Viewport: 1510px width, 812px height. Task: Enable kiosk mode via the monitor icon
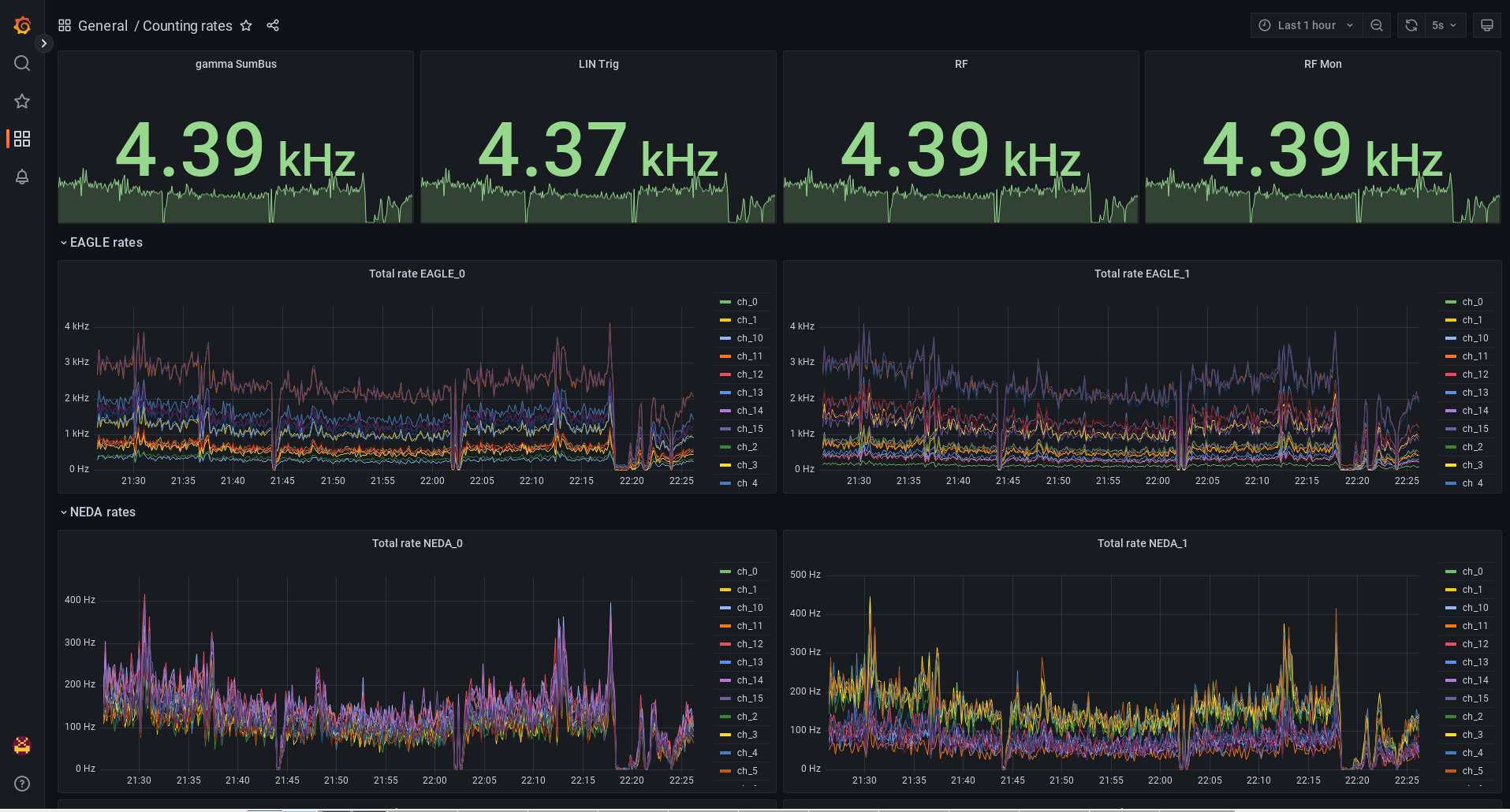[x=1486, y=24]
